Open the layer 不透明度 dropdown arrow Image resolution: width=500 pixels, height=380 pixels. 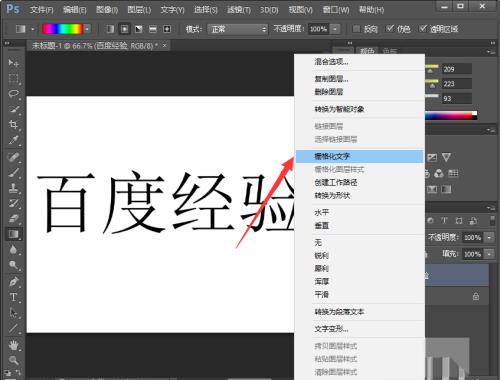489,238
